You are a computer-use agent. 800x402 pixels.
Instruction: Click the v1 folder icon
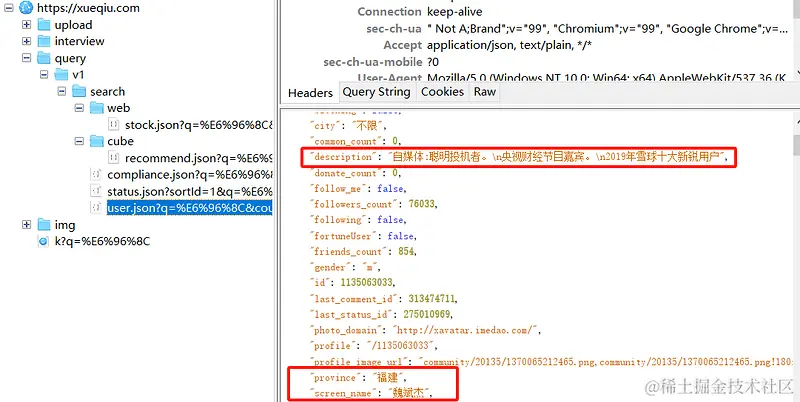coord(62,74)
